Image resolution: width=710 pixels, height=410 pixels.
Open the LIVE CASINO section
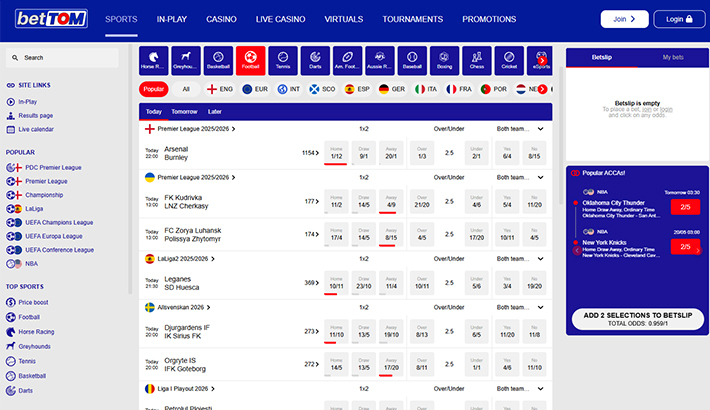[280, 19]
